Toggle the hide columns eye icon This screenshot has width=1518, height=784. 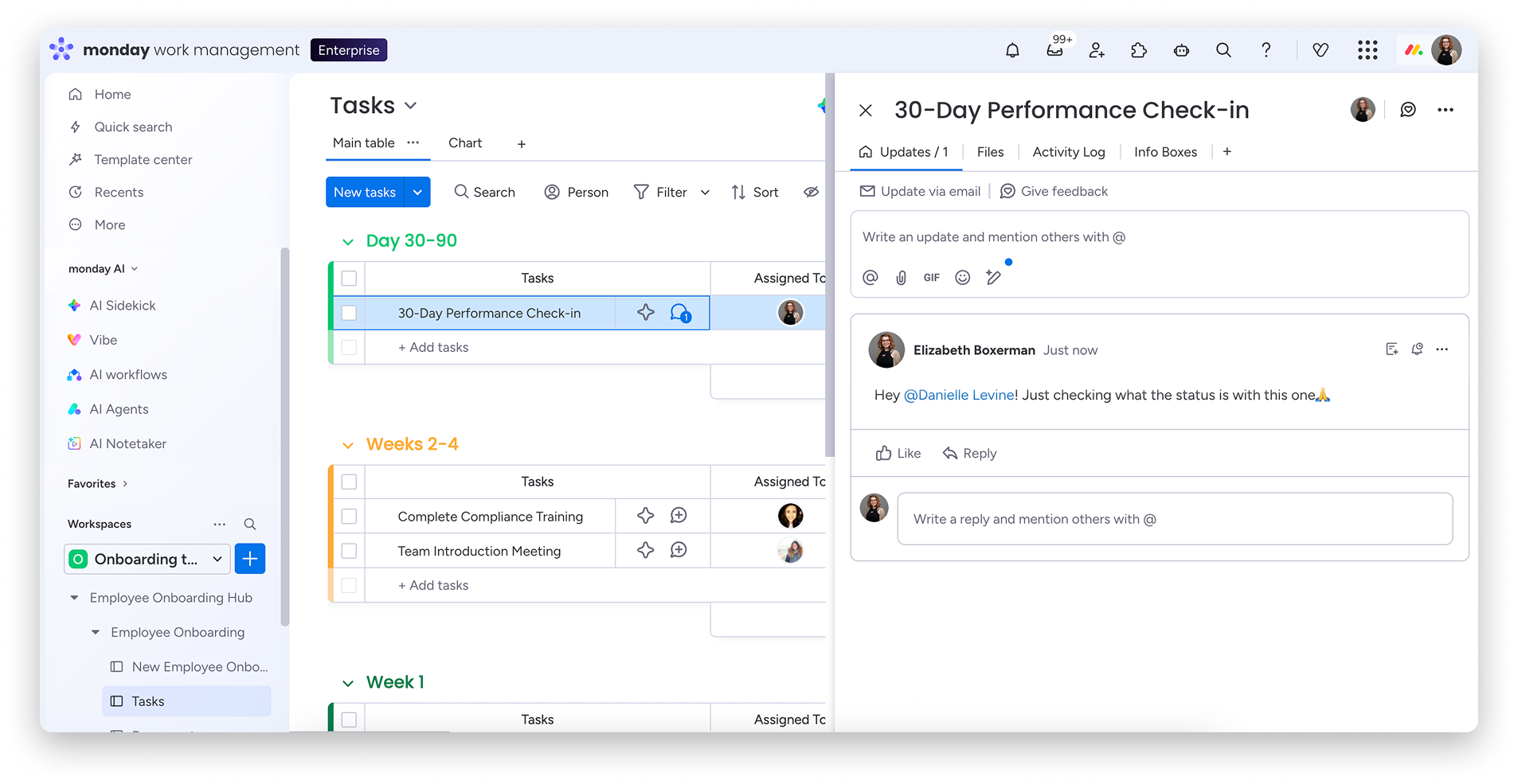tap(811, 192)
